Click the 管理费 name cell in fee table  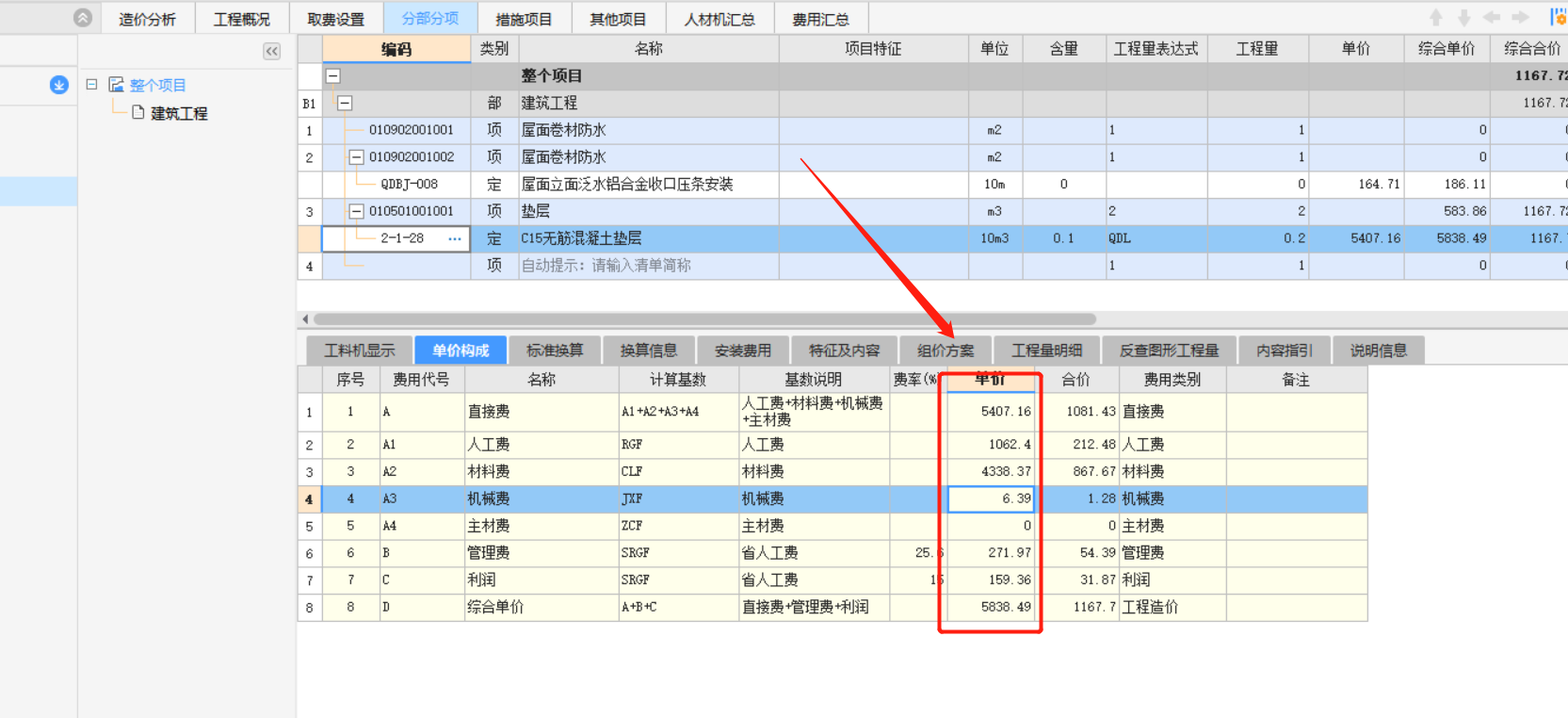click(x=542, y=553)
